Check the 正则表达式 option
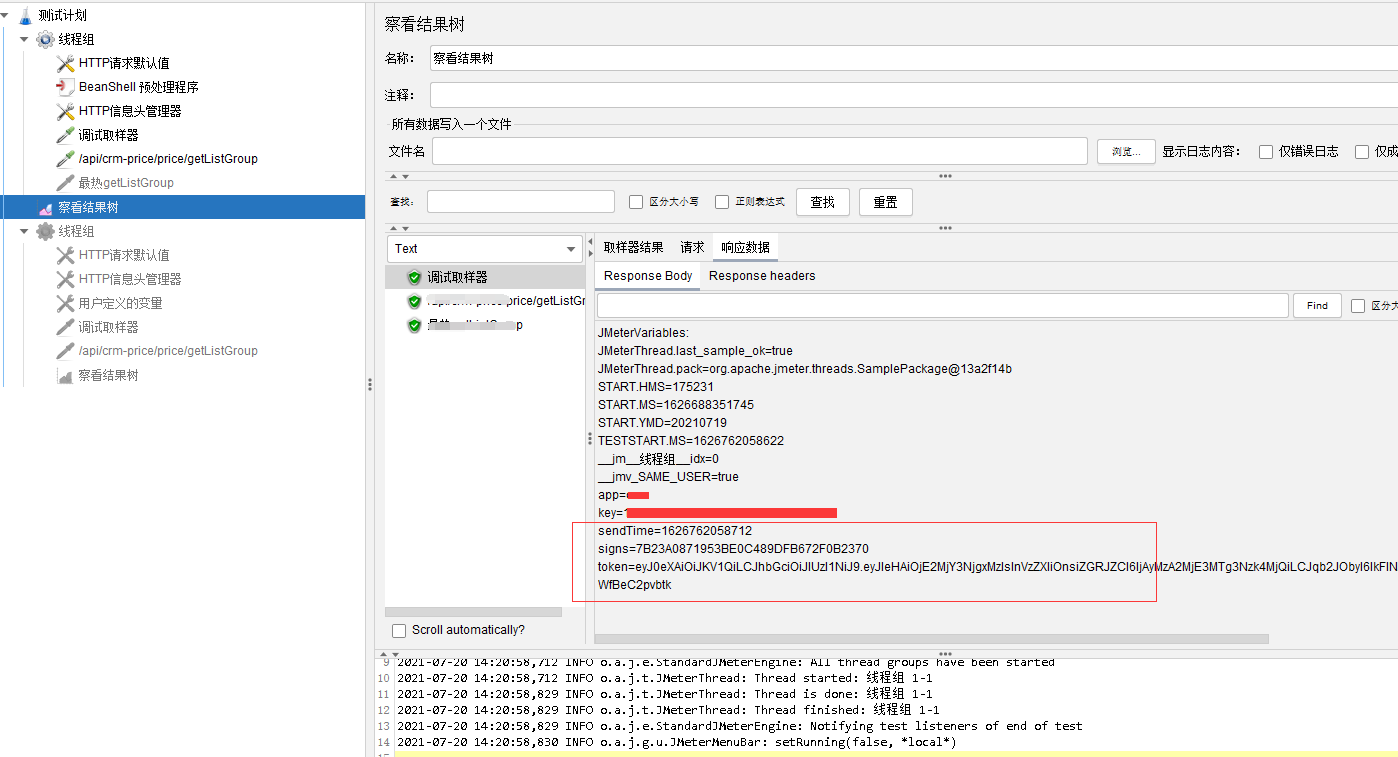Screen dimensions: 1398x757 click(722, 202)
